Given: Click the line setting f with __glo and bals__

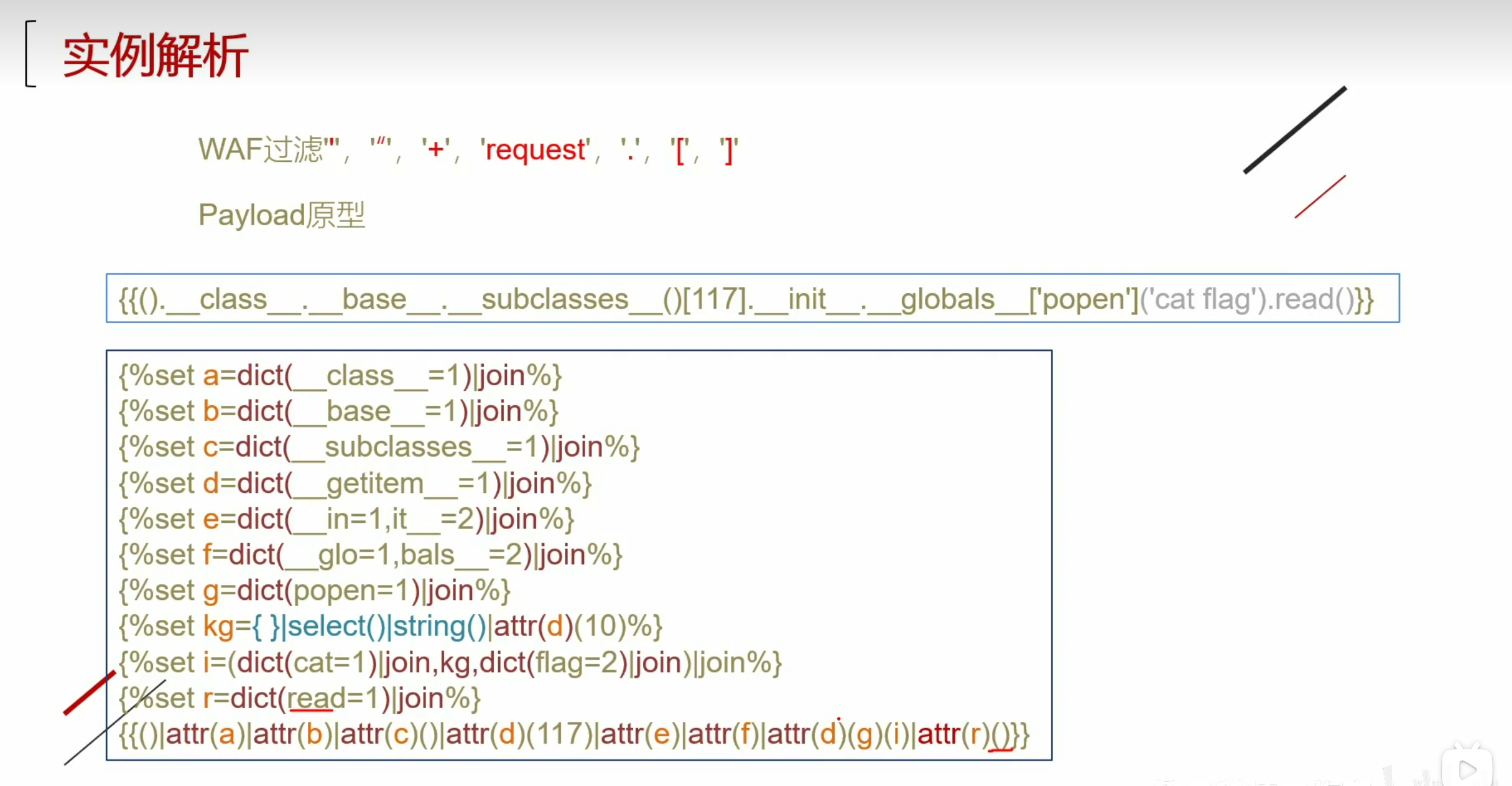Looking at the screenshot, I should (370, 555).
